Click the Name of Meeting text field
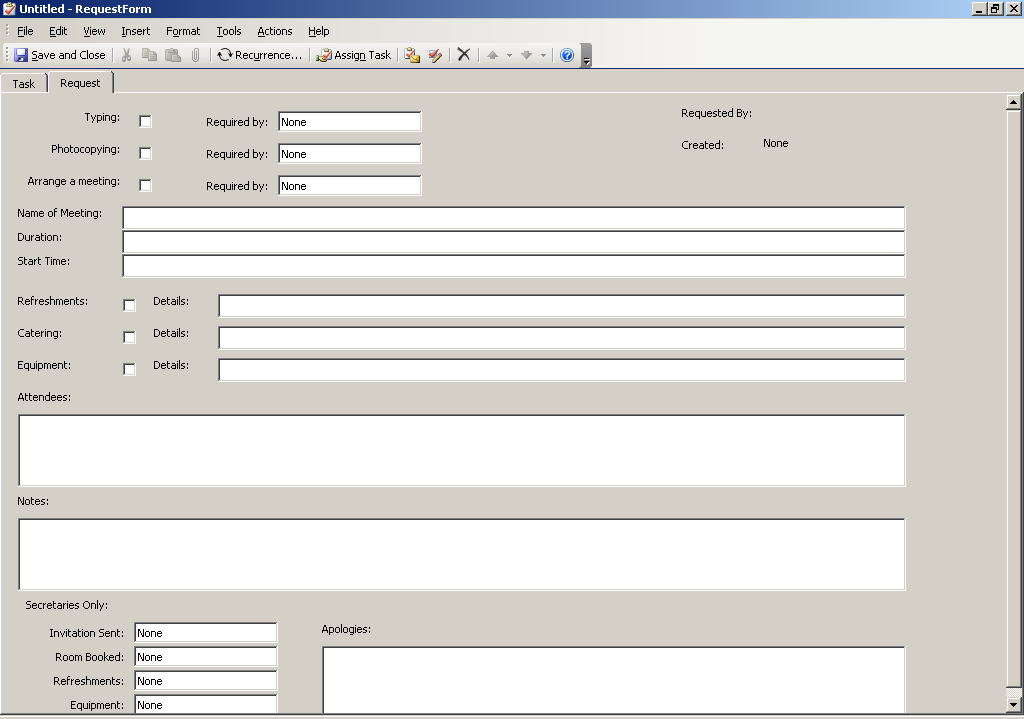 [x=513, y=218]
